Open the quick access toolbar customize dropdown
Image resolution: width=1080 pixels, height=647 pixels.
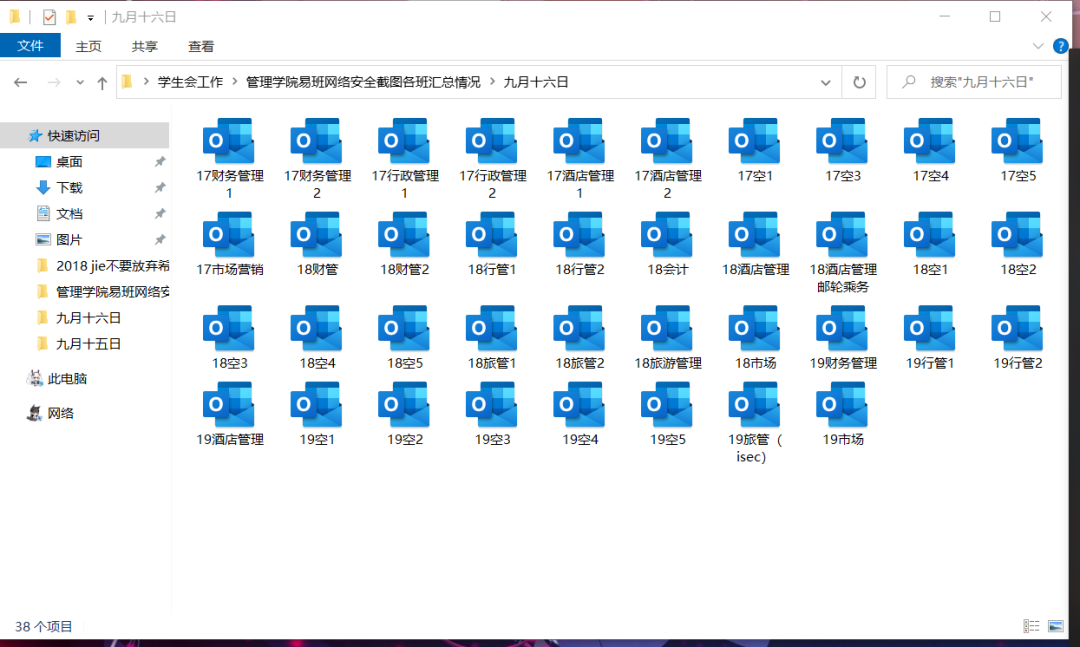pyautogui.click(x=90, y=18)
